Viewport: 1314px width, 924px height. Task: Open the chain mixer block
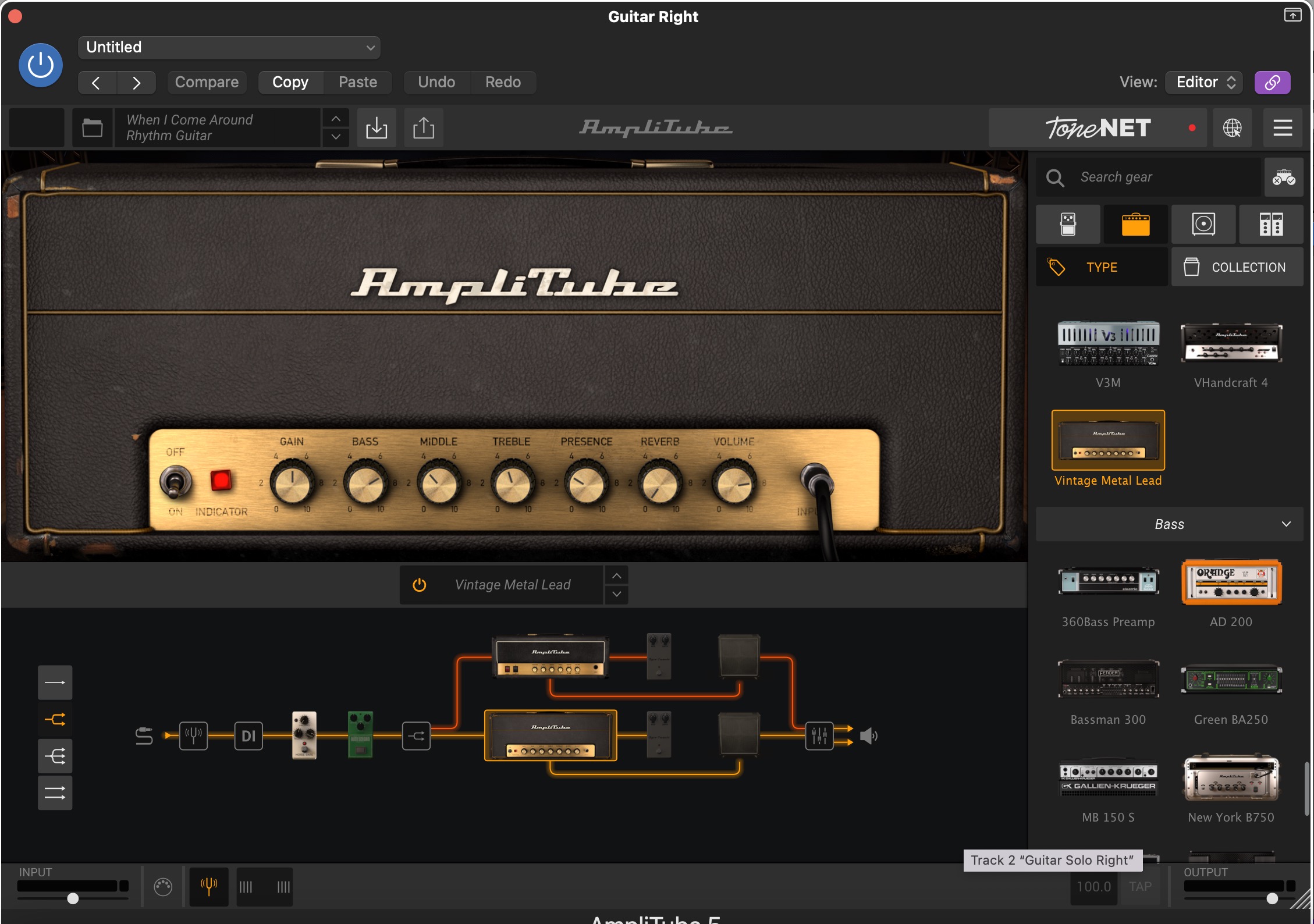[819, 736]
